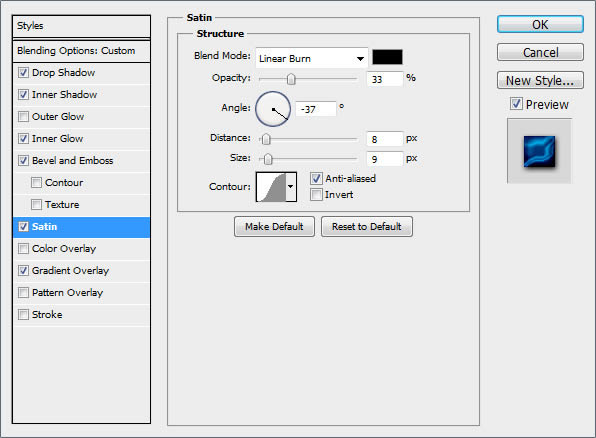This screenshot has width=596, height=438.
Task: Click the Reset to Default button
Action: 366,227
